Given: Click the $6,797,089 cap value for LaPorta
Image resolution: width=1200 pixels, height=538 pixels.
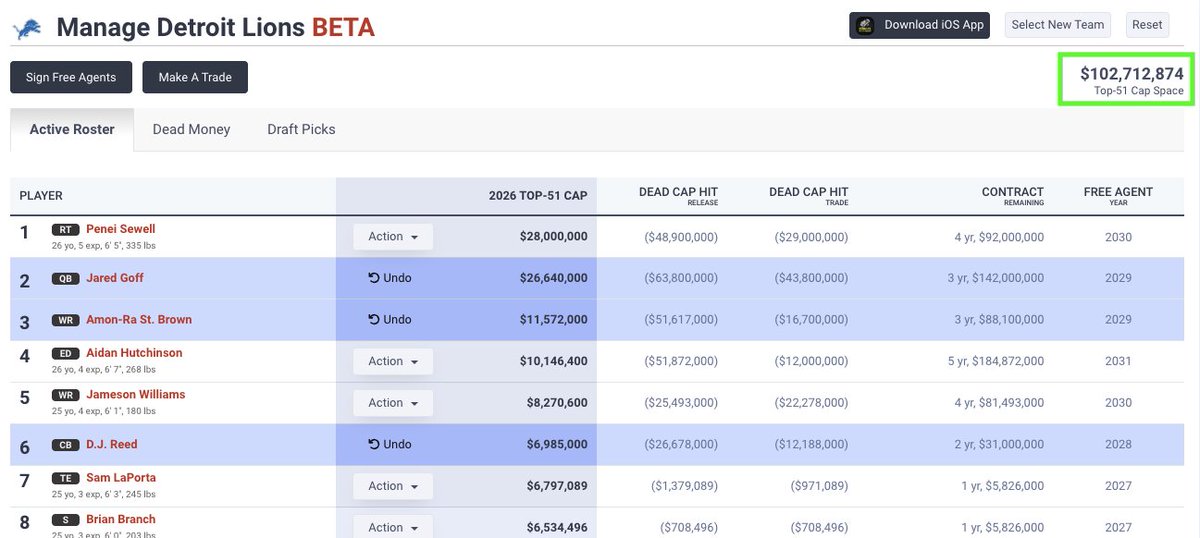Looking at the screenshot, I should 556,486.
